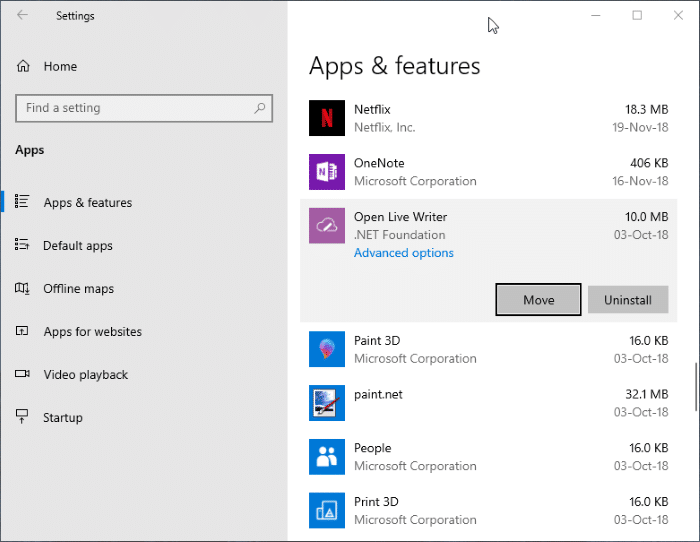
Task: Open Video playback settings
Action: [85, 375]
